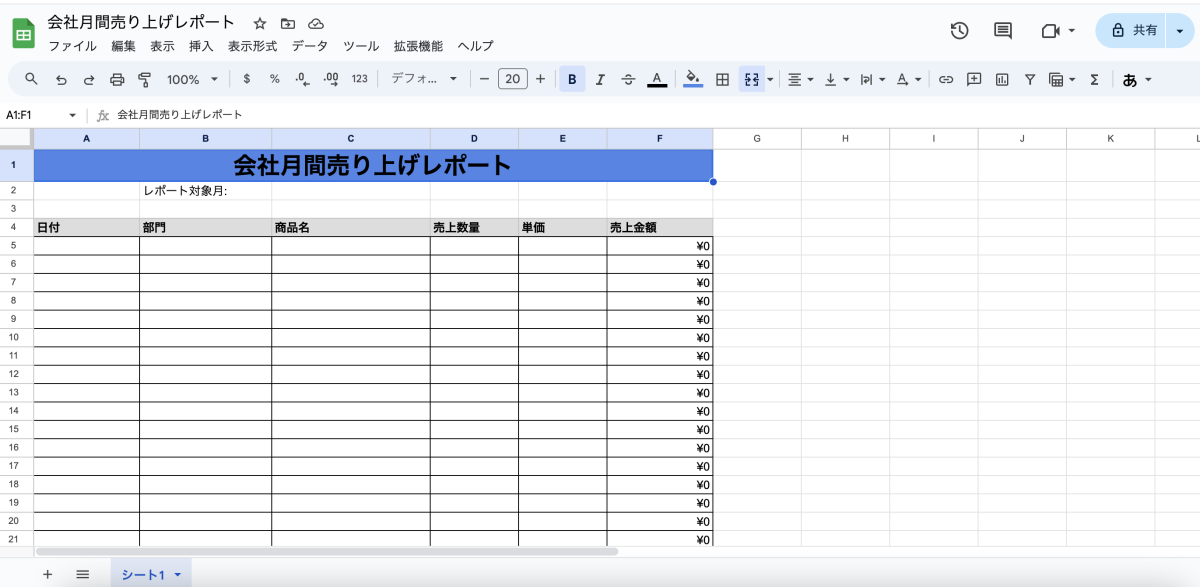
Task: Click the undo arrow in the toolbar
Action: [61, 79]
